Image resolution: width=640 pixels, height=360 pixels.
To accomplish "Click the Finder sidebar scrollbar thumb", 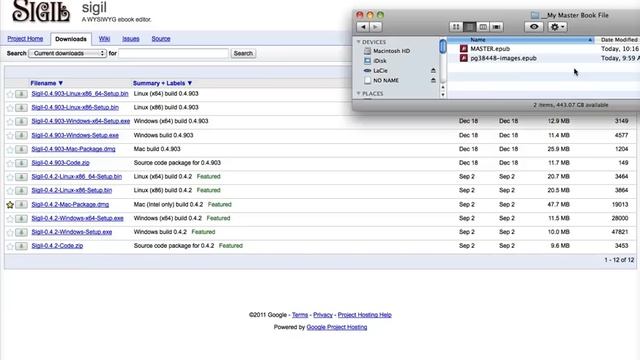I will tap(443, 47).
